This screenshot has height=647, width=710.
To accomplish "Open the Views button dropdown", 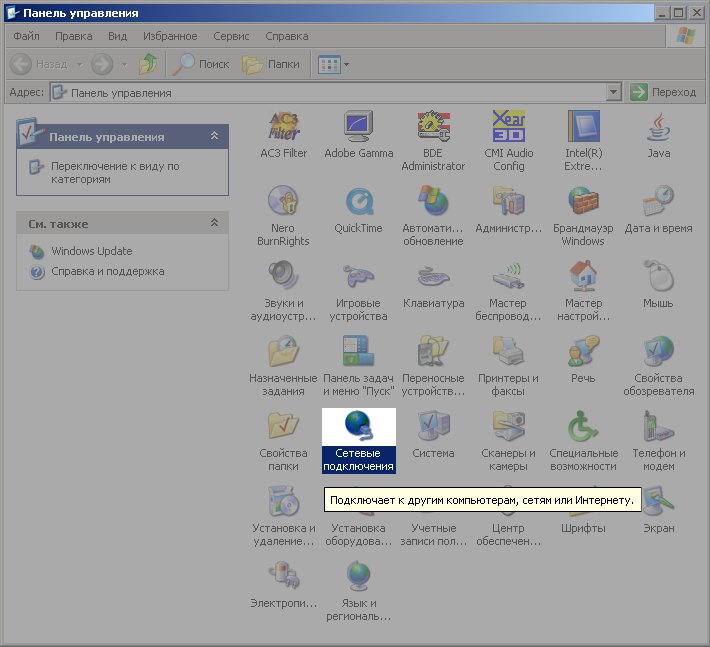I will 346,64.
